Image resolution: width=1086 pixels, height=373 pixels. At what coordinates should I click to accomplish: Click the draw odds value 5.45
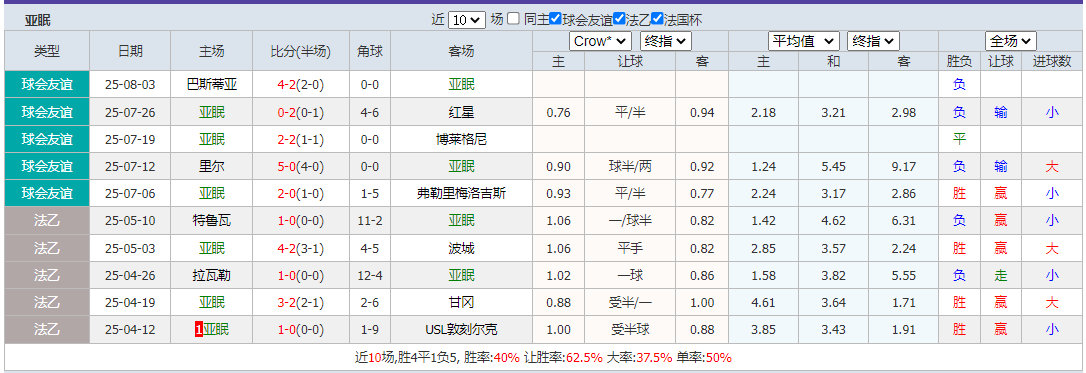point(833,167)
